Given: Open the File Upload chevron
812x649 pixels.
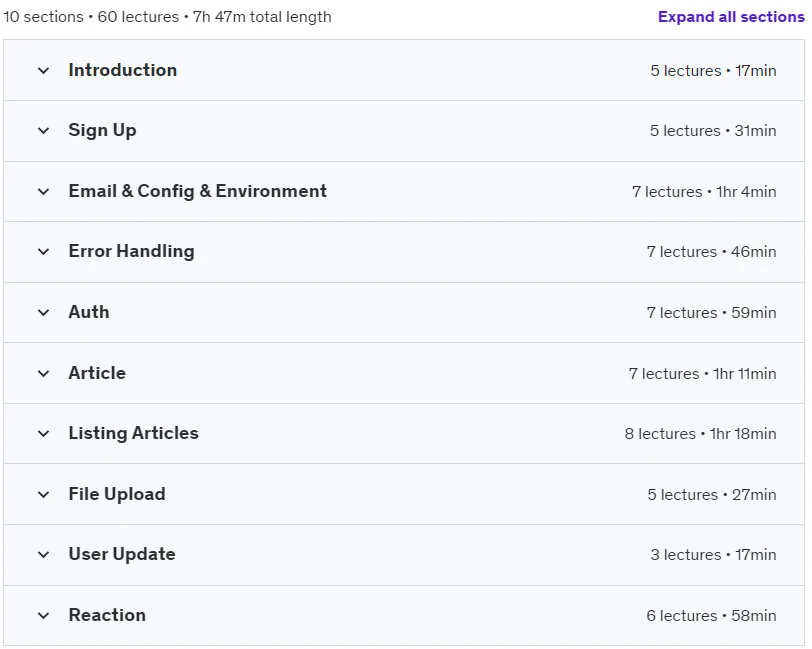Looking at the screenshot, I should (x=44, y=494).
